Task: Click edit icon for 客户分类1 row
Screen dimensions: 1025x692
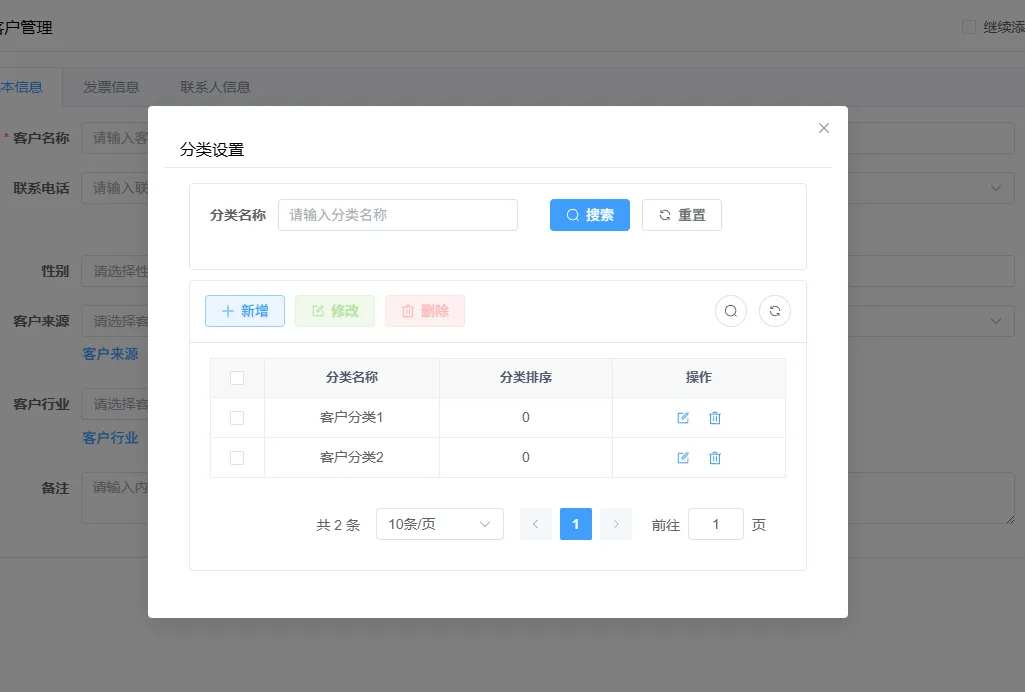Action: click(683, 418)
